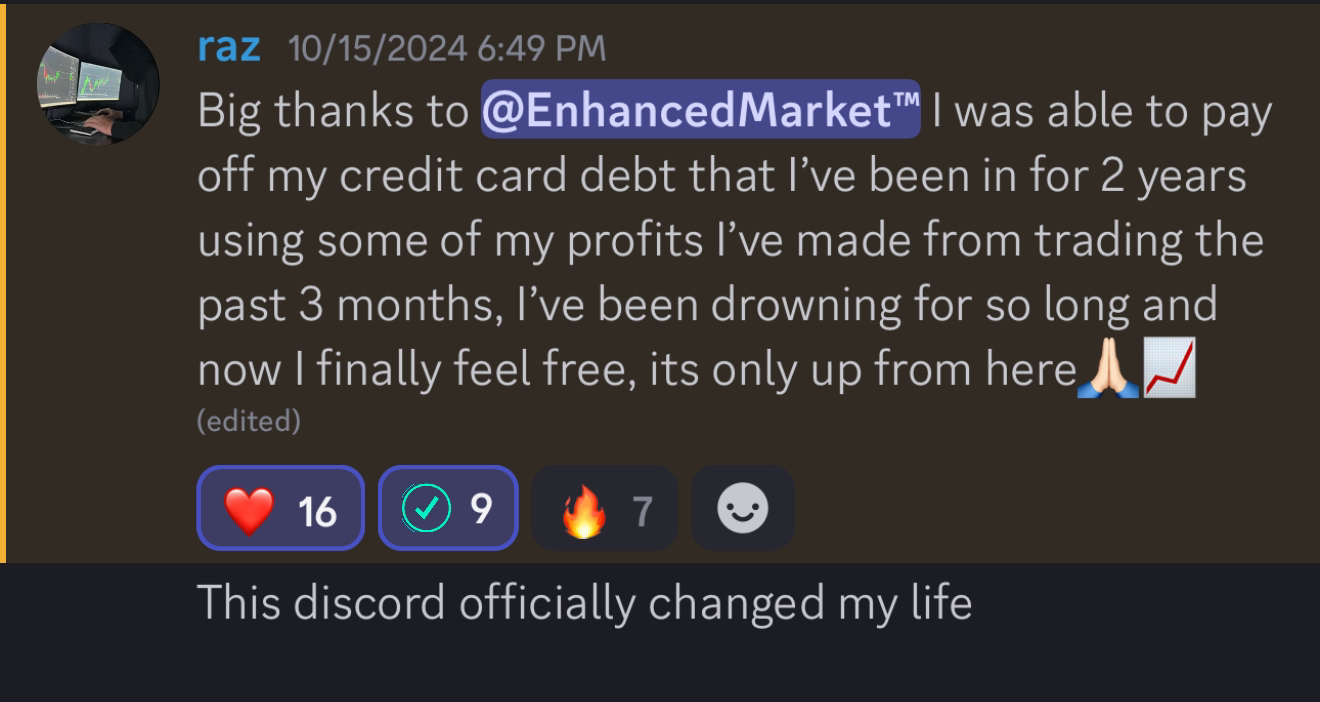Click the heart reaction count 16

[x=317, y=511]
